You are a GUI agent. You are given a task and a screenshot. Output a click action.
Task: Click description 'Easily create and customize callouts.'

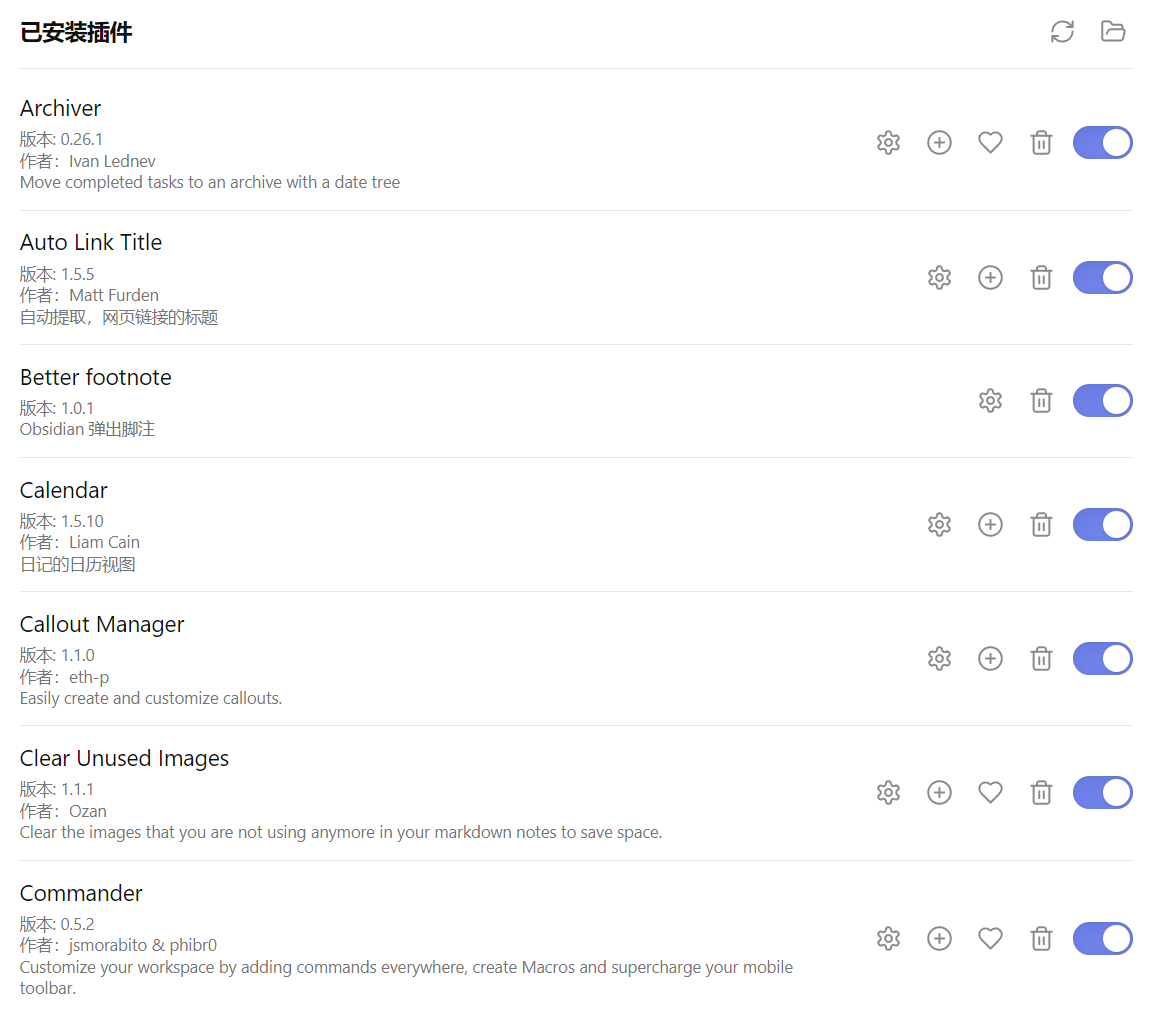pos(151,698)
